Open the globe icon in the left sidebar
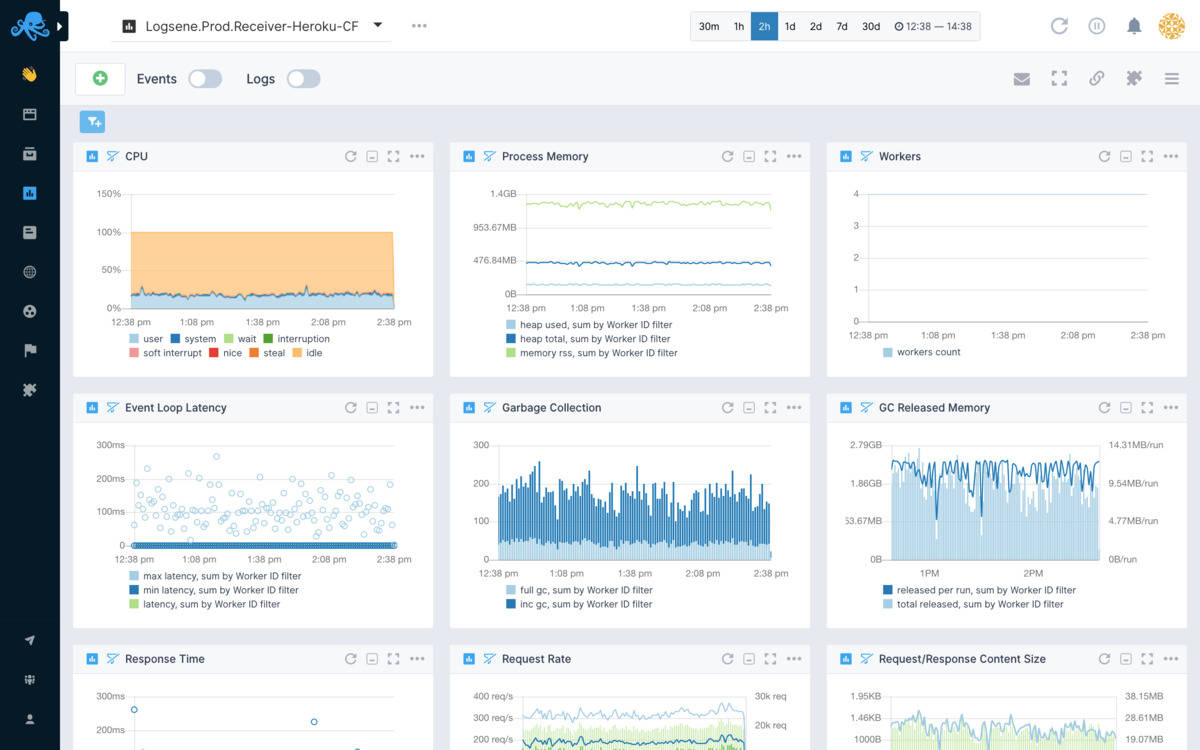 pyautogui.click(x=30, y=271)
